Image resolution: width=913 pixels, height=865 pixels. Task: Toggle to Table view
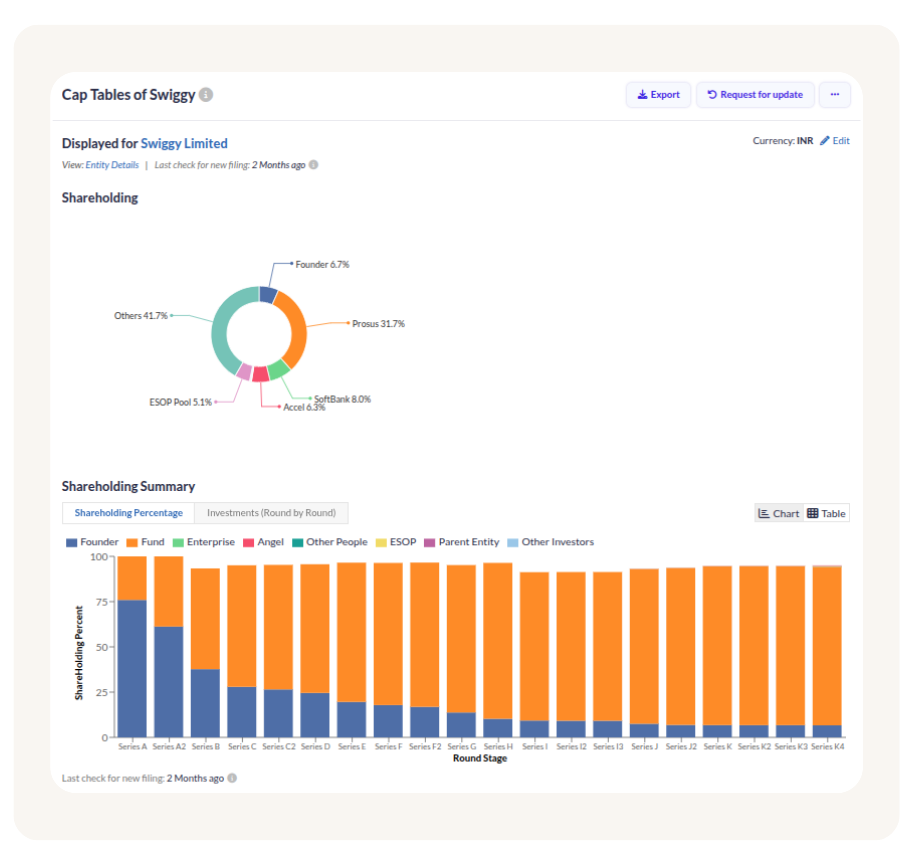coord(826,513)
